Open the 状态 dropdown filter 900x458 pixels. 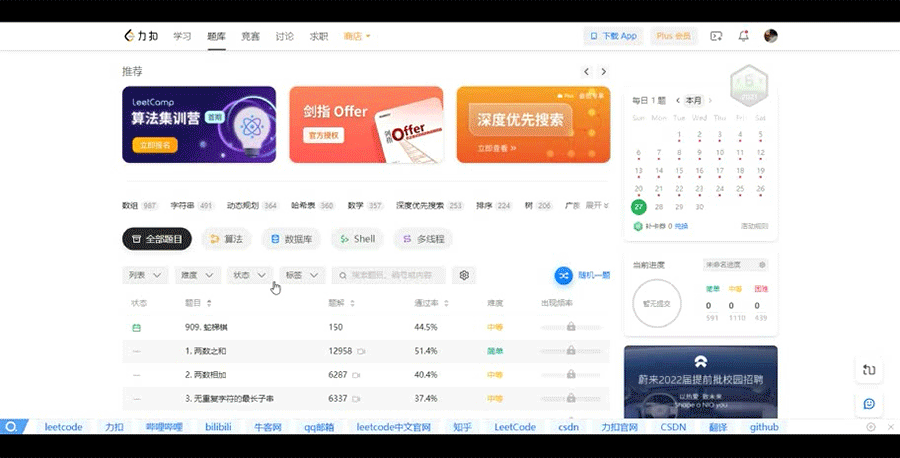pyautogui.click(x=250, y=275)
